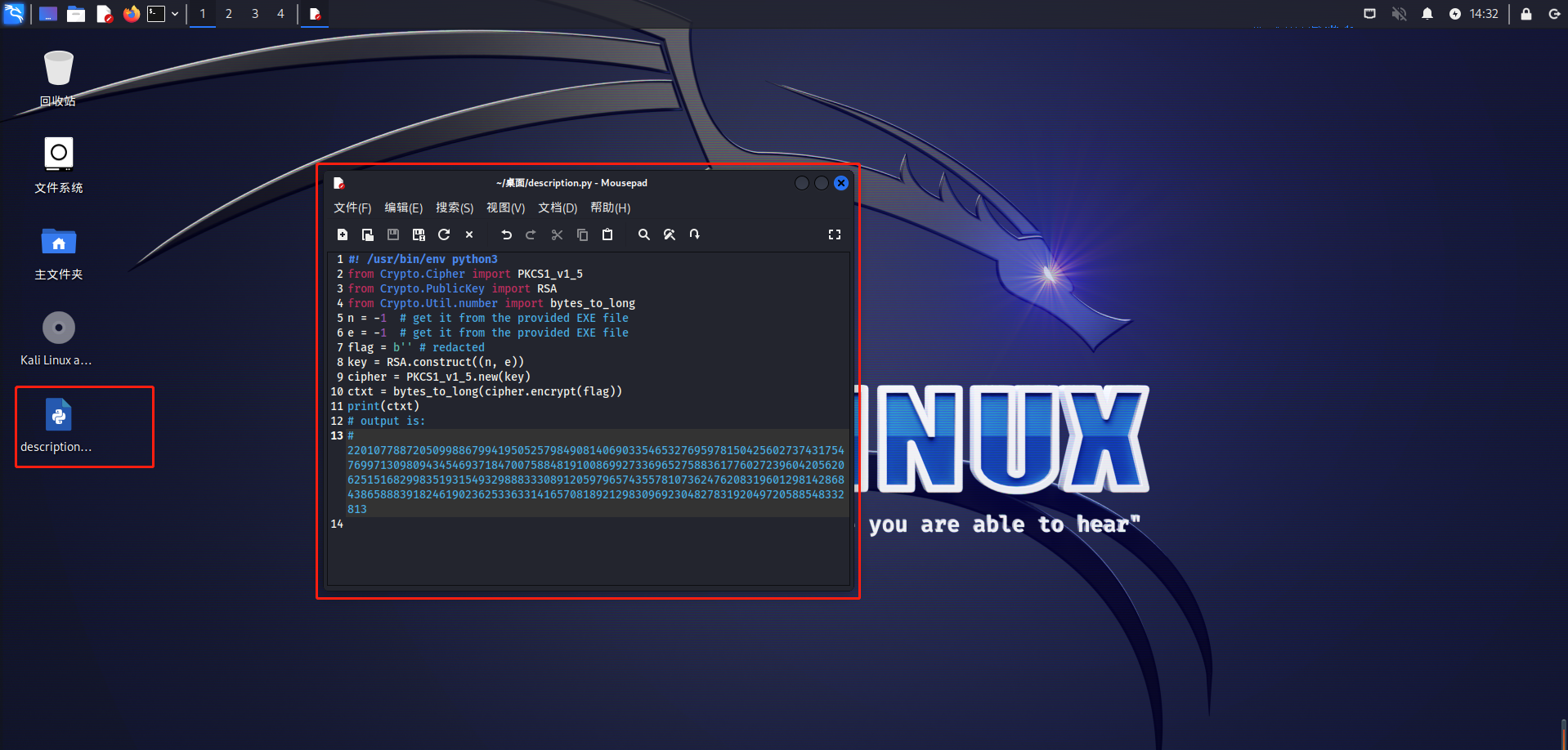Click the Paste clipboard icon
This screenshot has width=1568, height=750.
pyautogui.click(x=607, y=234)
